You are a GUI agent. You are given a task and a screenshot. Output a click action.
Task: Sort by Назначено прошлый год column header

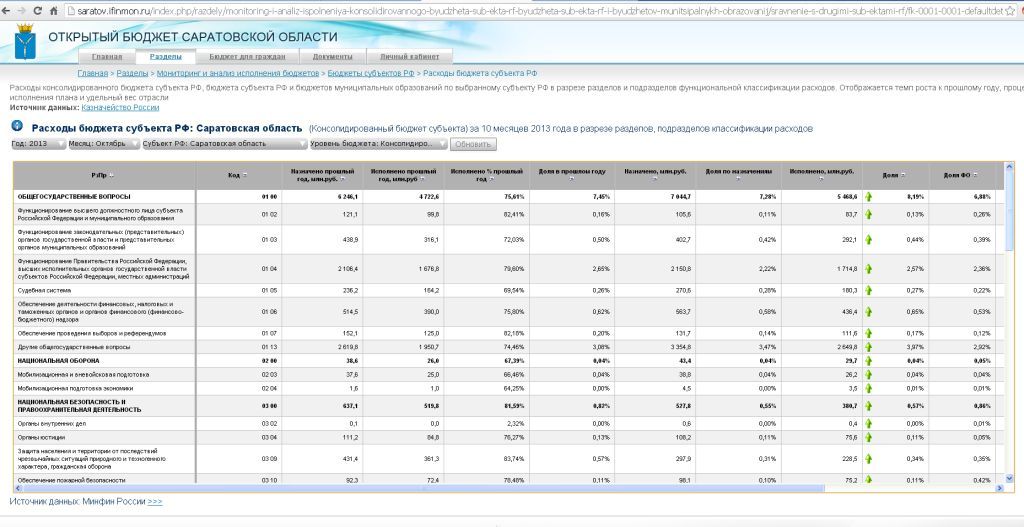(x=322, y=174)
